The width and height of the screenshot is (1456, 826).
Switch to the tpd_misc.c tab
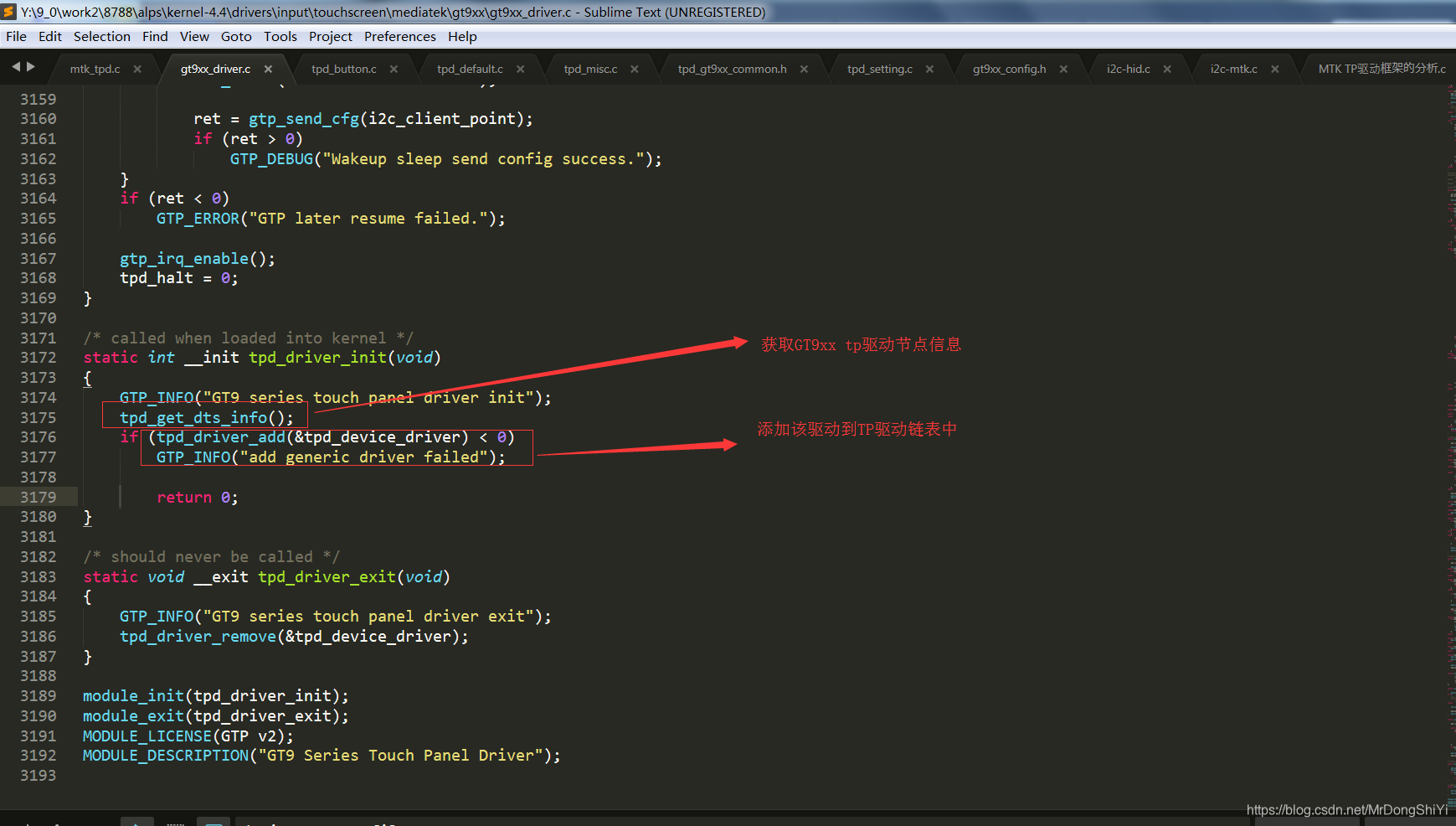coord(590,69)
